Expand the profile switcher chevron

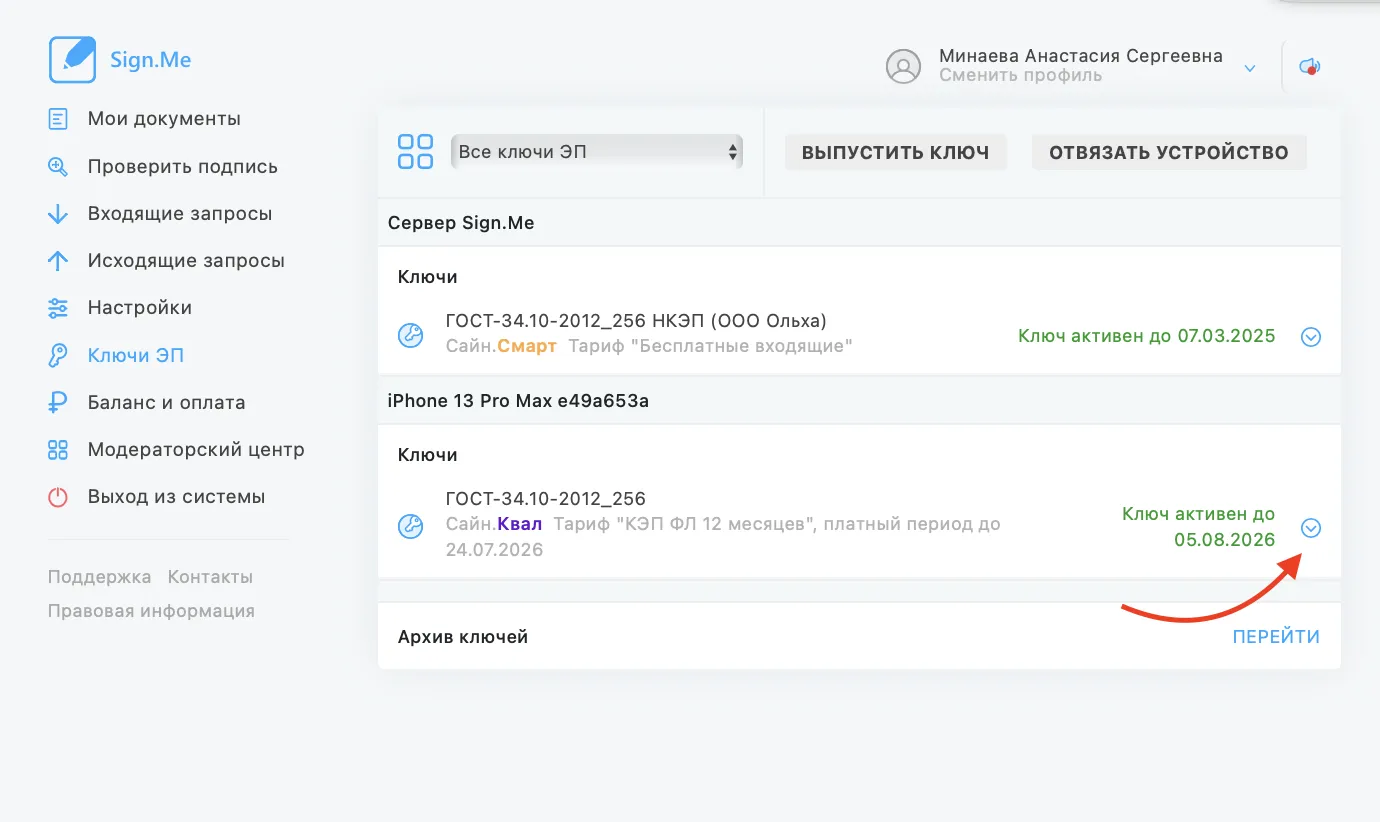(1249, 68)
